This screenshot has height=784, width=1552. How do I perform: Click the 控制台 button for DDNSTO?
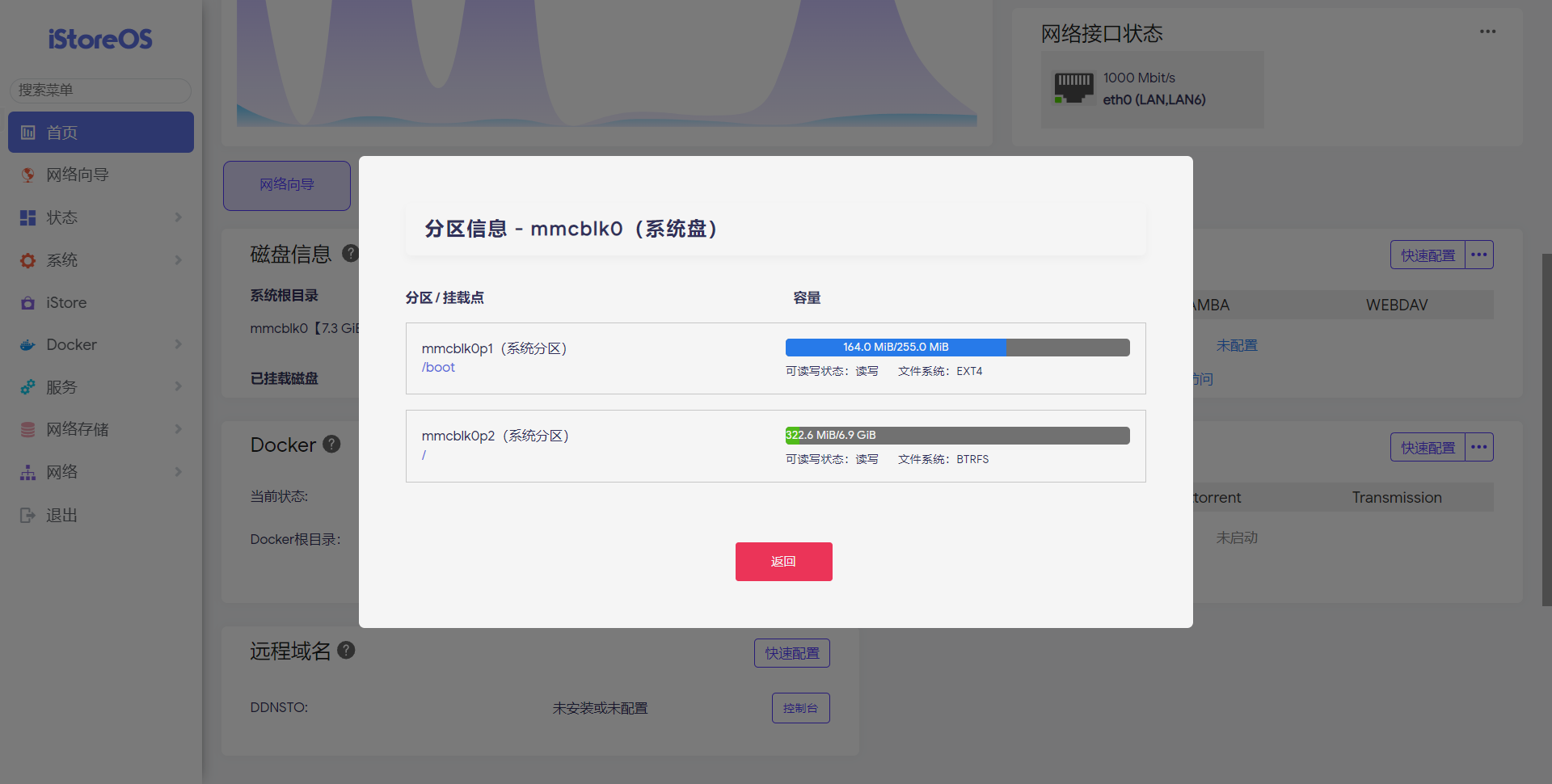(800, 708)
